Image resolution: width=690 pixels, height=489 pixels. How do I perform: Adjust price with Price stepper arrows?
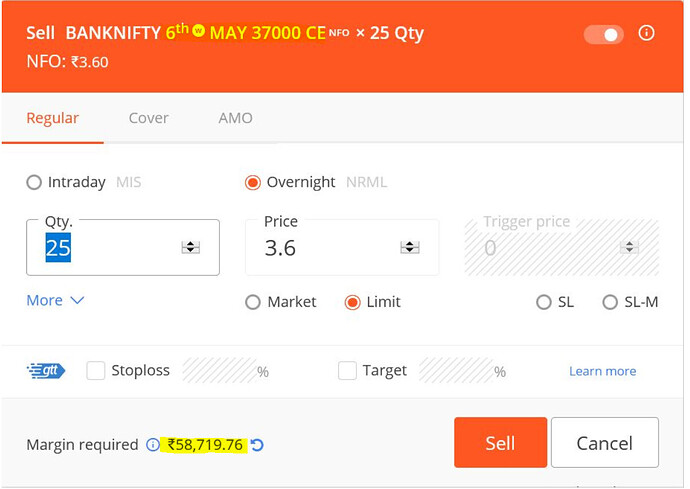click(x=410, y=247)
